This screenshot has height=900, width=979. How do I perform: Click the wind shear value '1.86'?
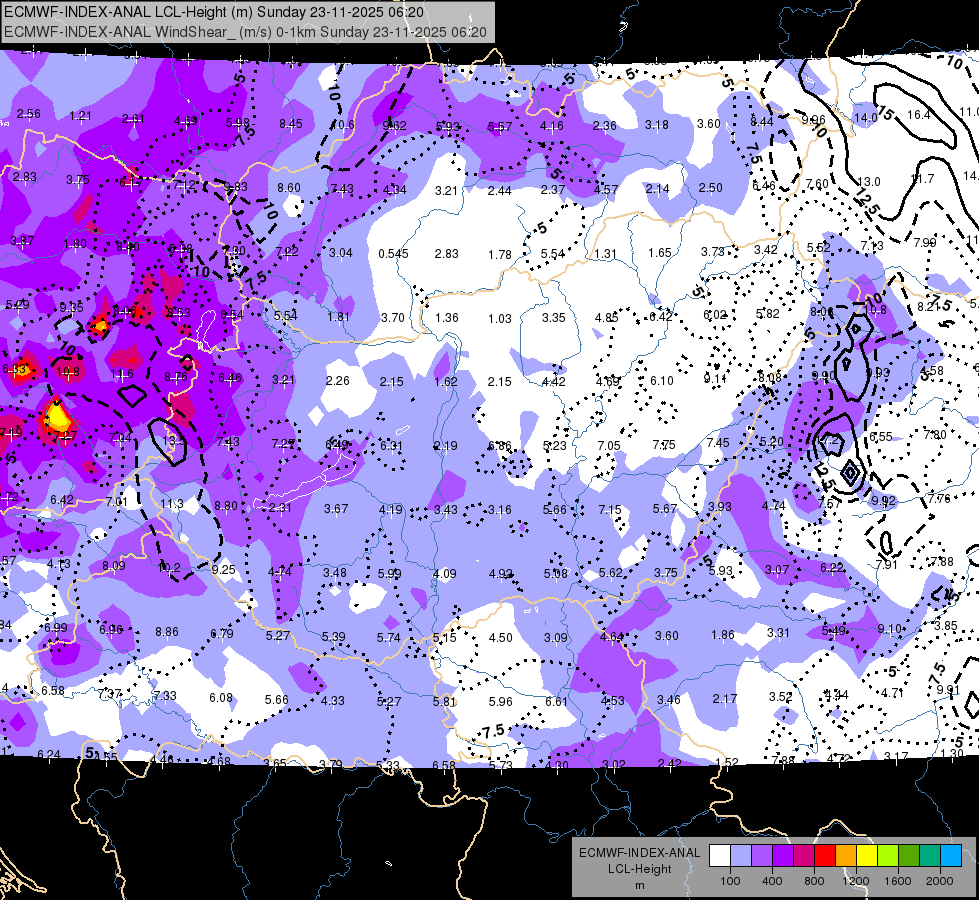[723, 635]
